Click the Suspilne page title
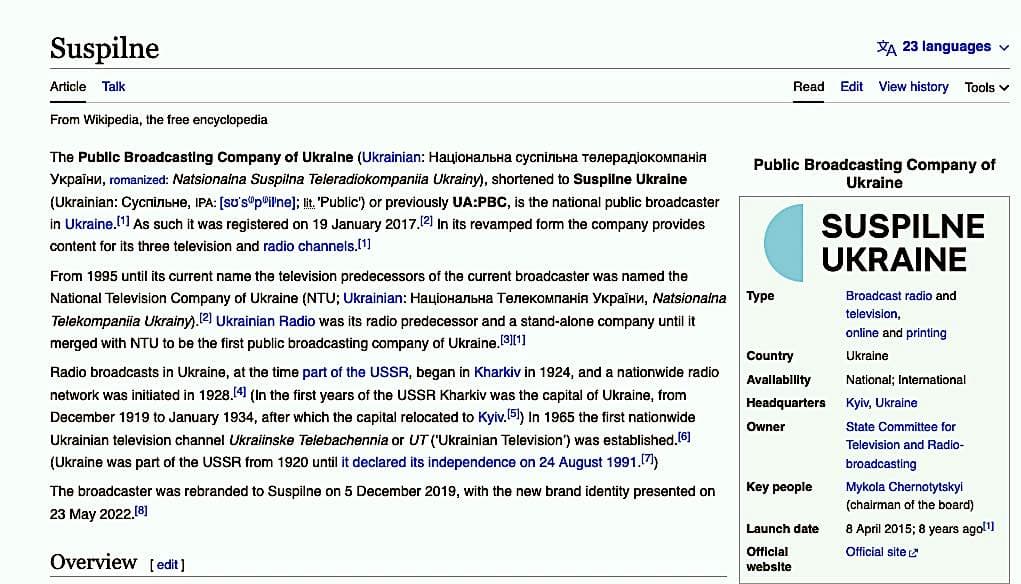The image size is (1021, 584). tap(104, 48)
